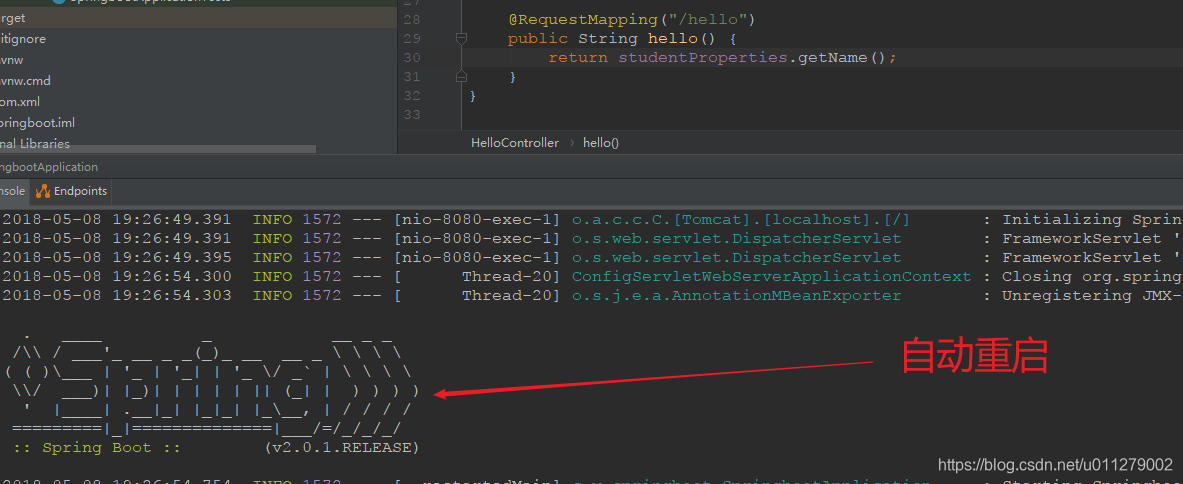Click the String return type keyword
The image size is (1183, 484).
[608, 38]
